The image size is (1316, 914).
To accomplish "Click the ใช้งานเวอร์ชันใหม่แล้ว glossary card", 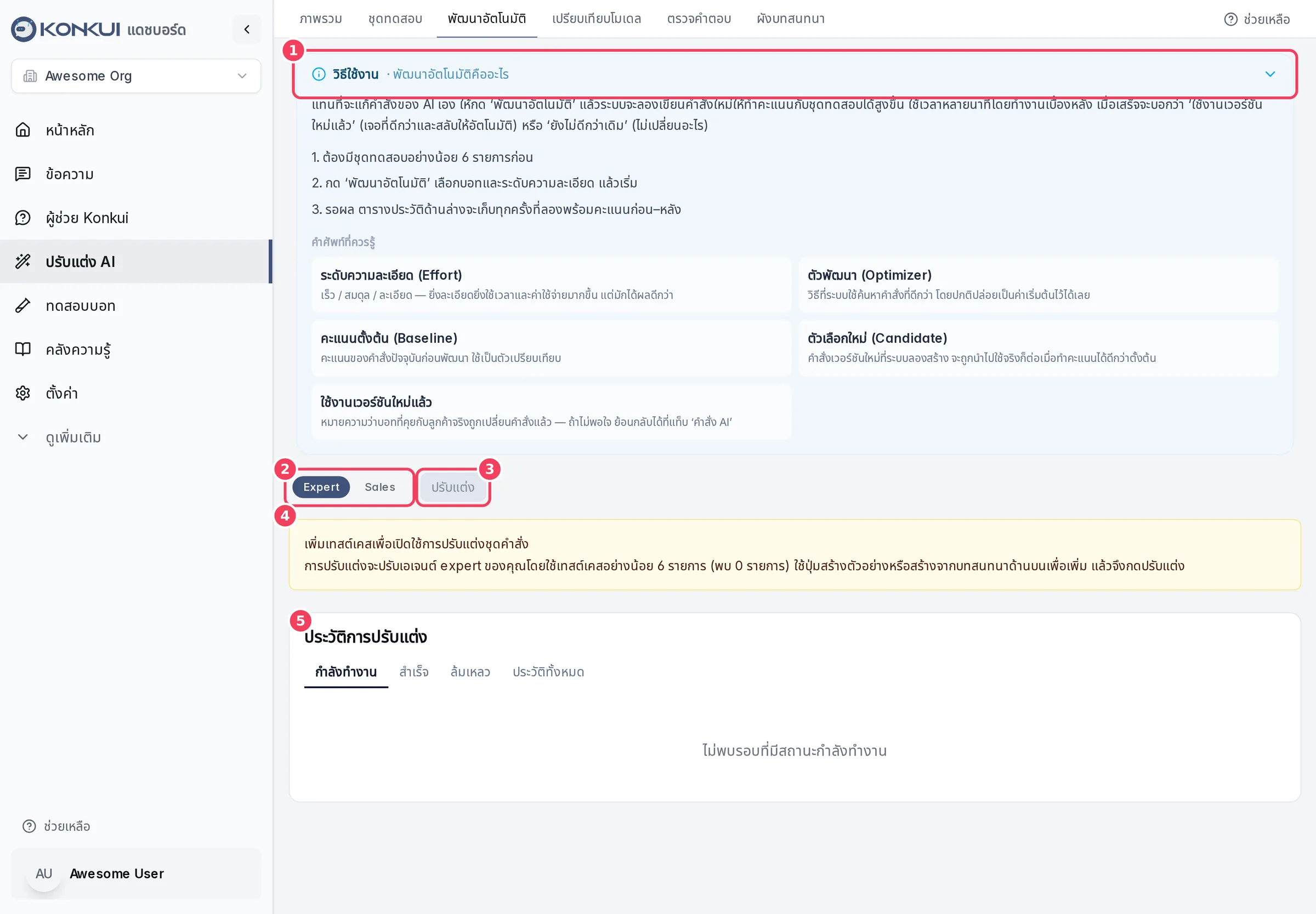I will (552, 412).
